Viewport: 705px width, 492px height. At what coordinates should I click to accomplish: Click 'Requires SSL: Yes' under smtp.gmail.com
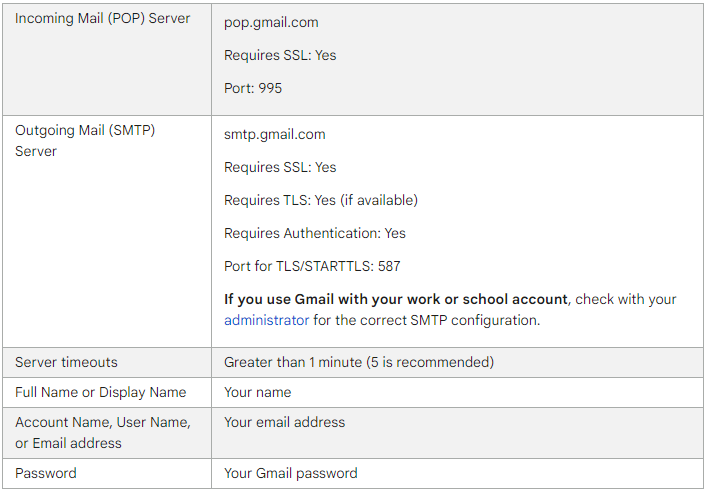280,167
